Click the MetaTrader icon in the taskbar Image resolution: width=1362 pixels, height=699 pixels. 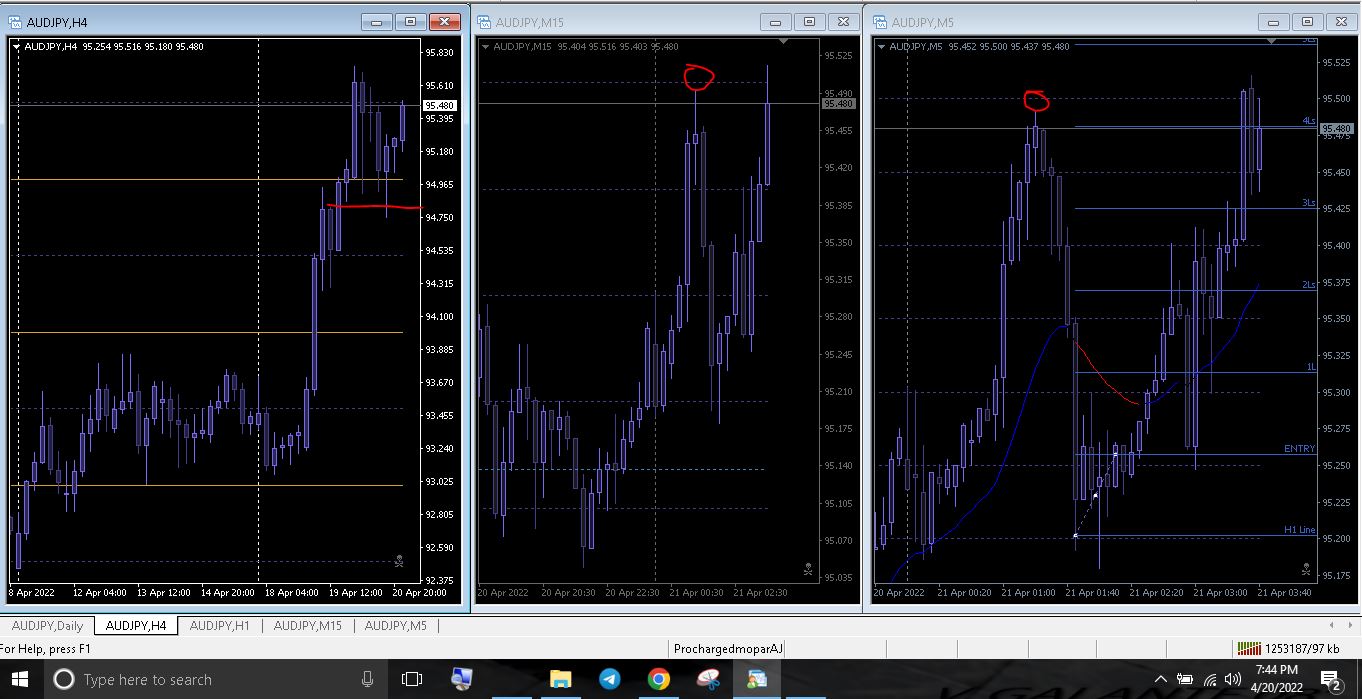click(755, 679)
